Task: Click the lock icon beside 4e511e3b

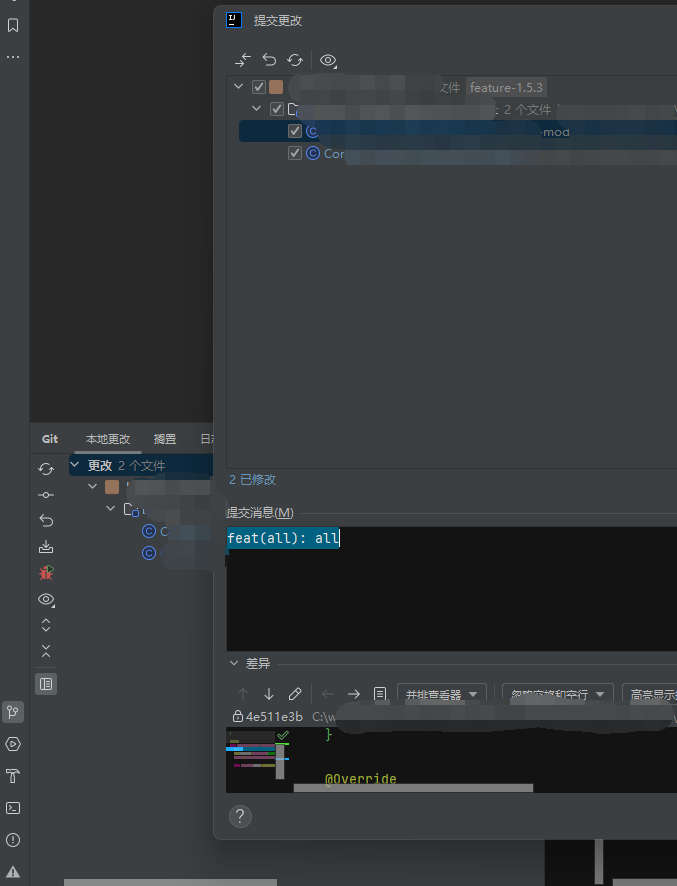Action: [238, 716]
